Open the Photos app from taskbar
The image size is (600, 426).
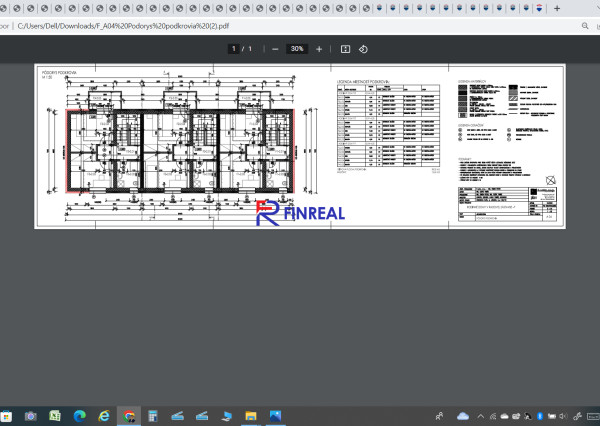275,416
